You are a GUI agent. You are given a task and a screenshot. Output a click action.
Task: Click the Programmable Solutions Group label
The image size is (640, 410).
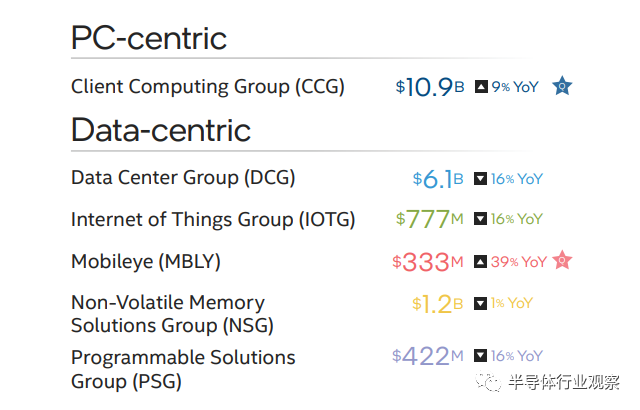pos(183,368)
